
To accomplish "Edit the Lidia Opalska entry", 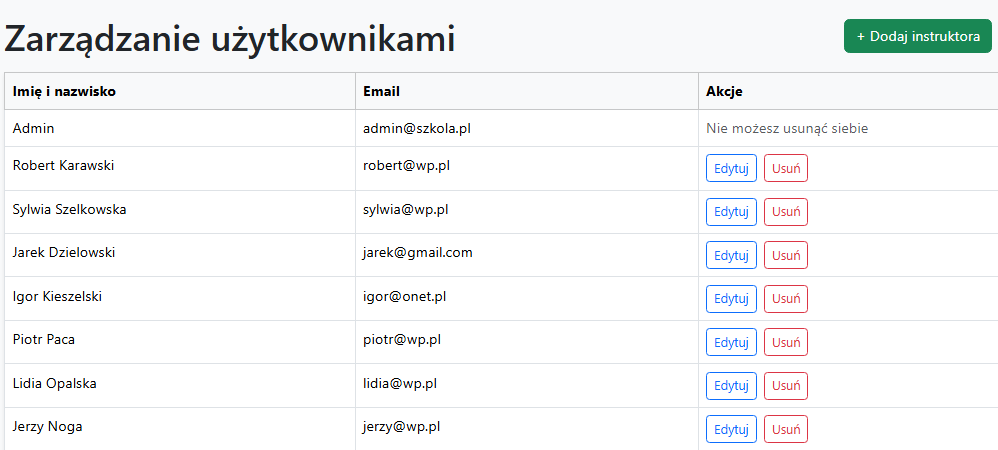I will click(731, 386).
